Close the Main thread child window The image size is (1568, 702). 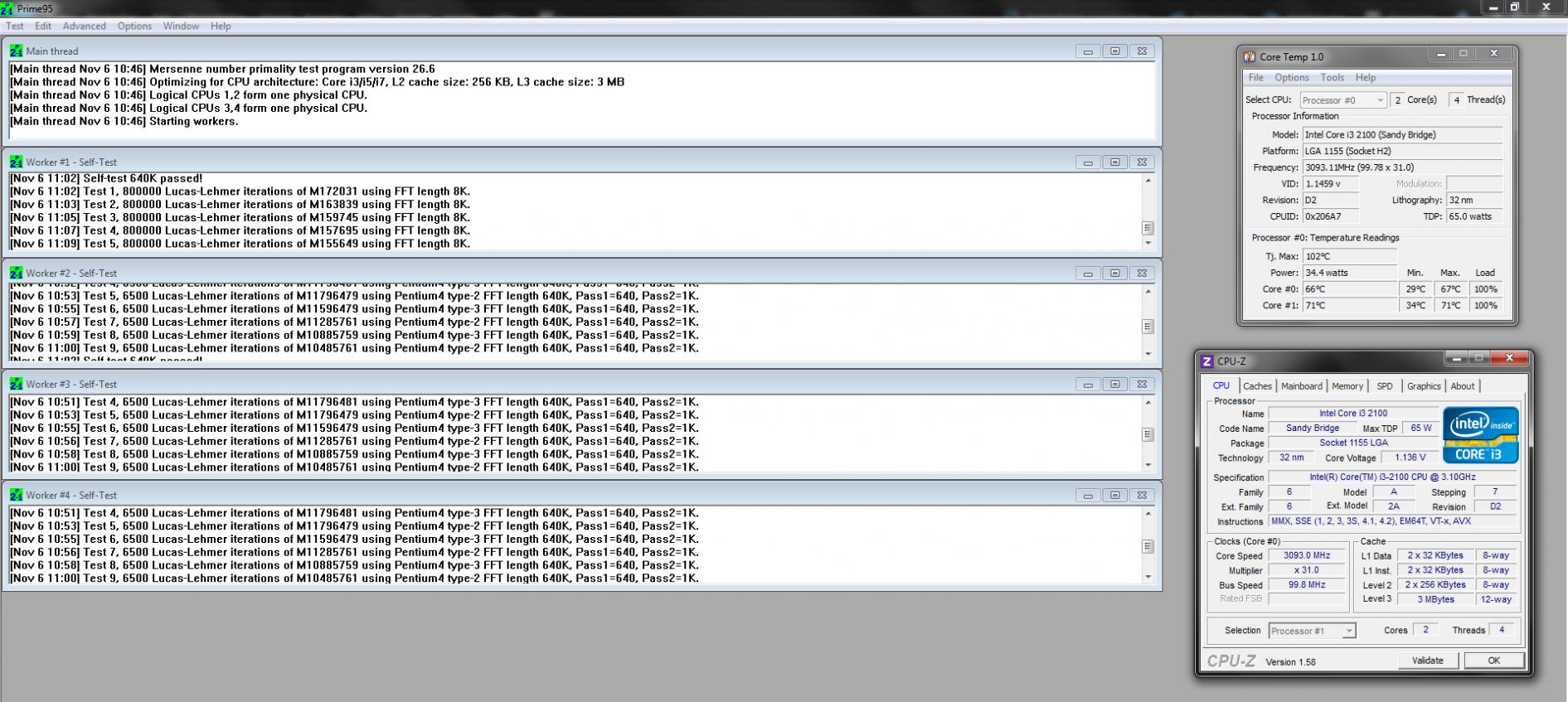coord(1142,51)
